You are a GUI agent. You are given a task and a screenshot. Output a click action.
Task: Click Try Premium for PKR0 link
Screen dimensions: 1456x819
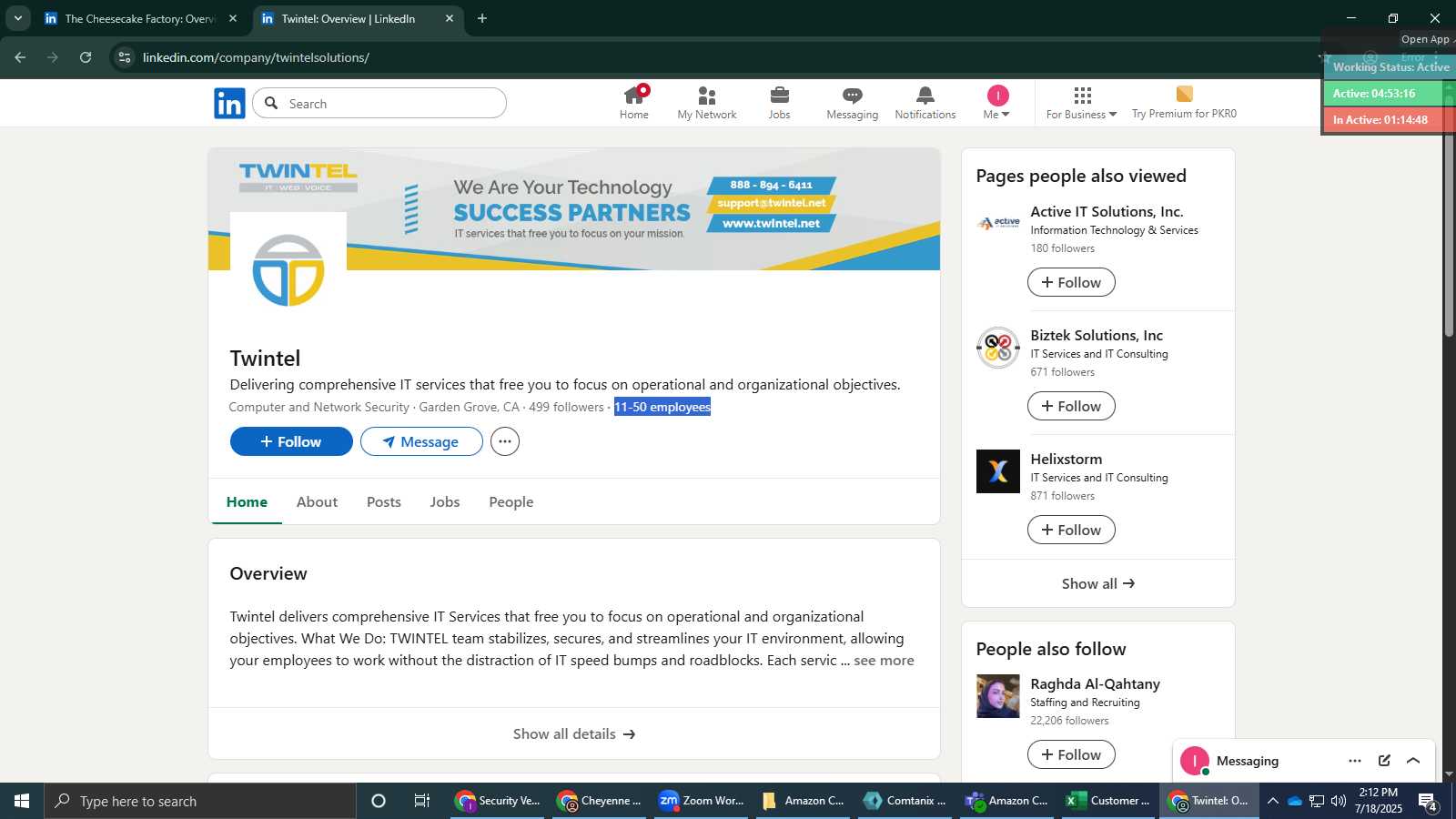1184,103
